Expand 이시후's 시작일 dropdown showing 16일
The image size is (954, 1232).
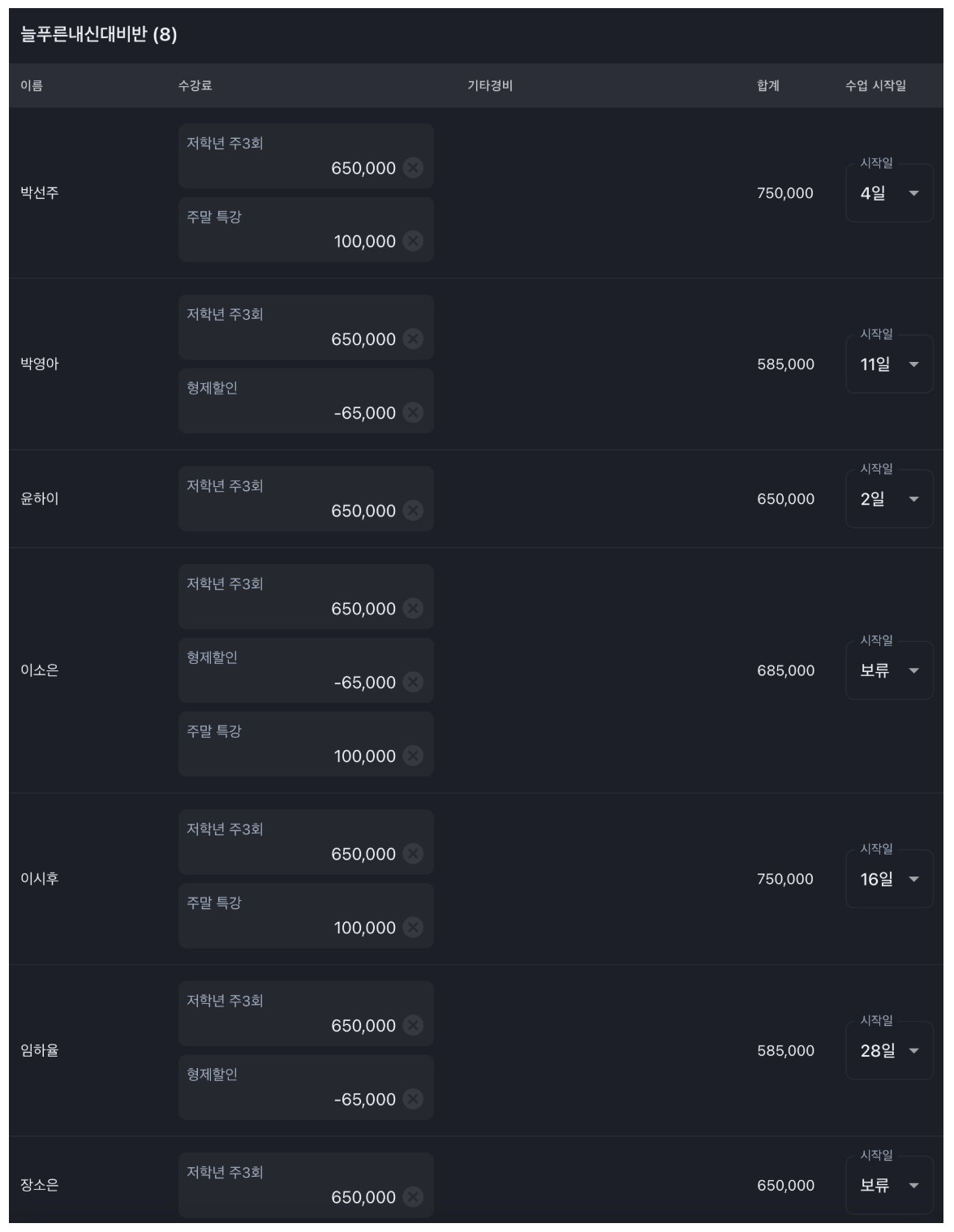point(889,879)
